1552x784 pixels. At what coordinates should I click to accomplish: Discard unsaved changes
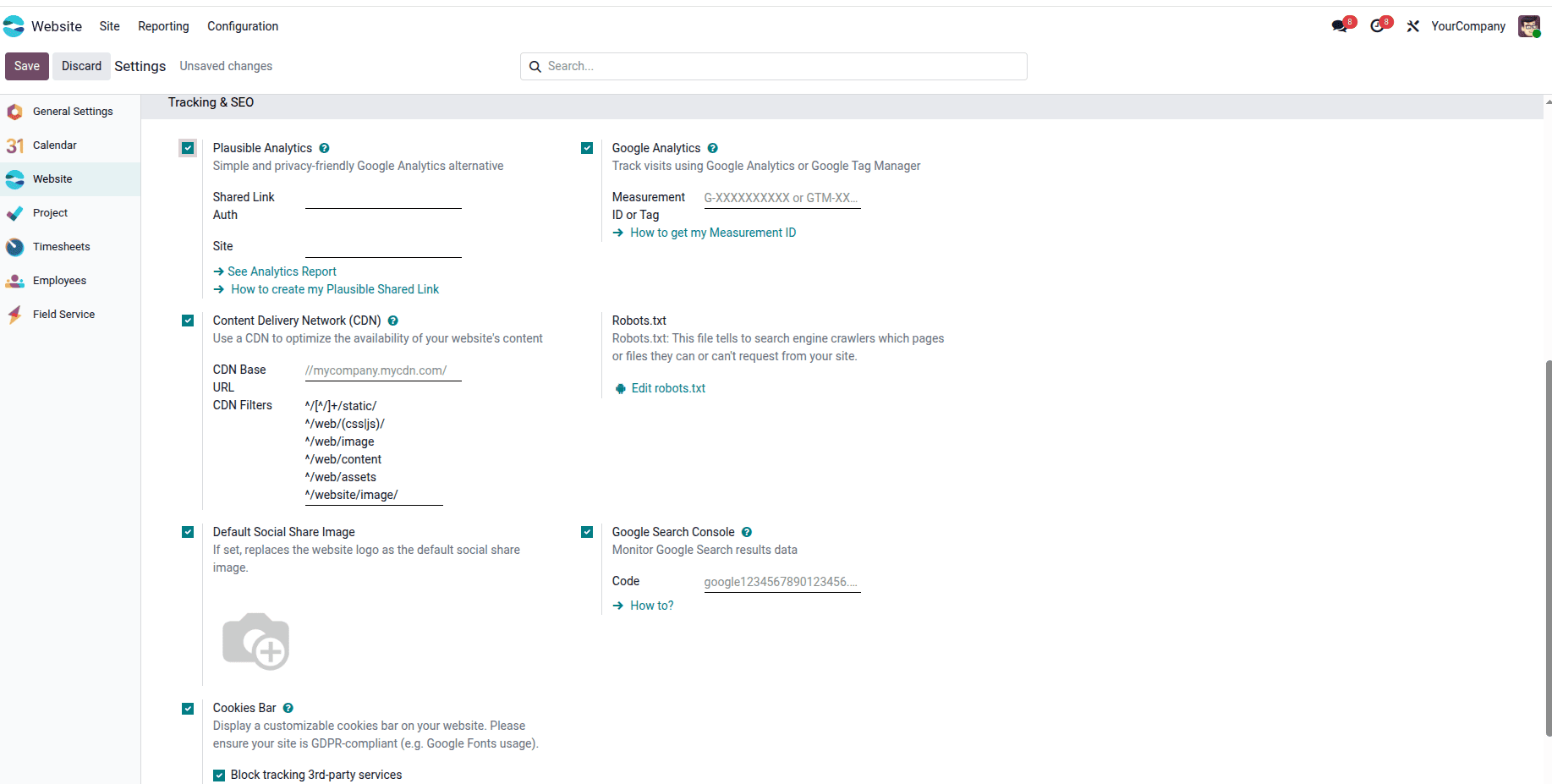pos(81,66)
